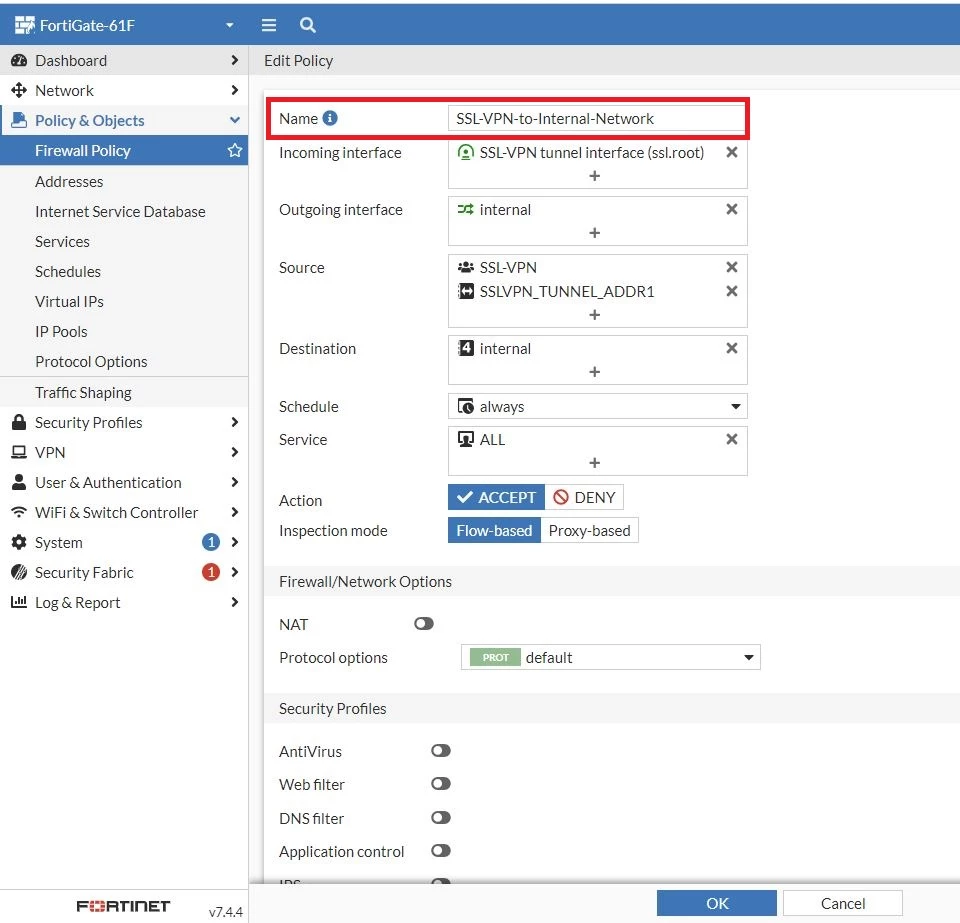Remove internal from Destination
Image resolution: width=960 pixels, height=923 pixels.
click(x=731, y=348)
